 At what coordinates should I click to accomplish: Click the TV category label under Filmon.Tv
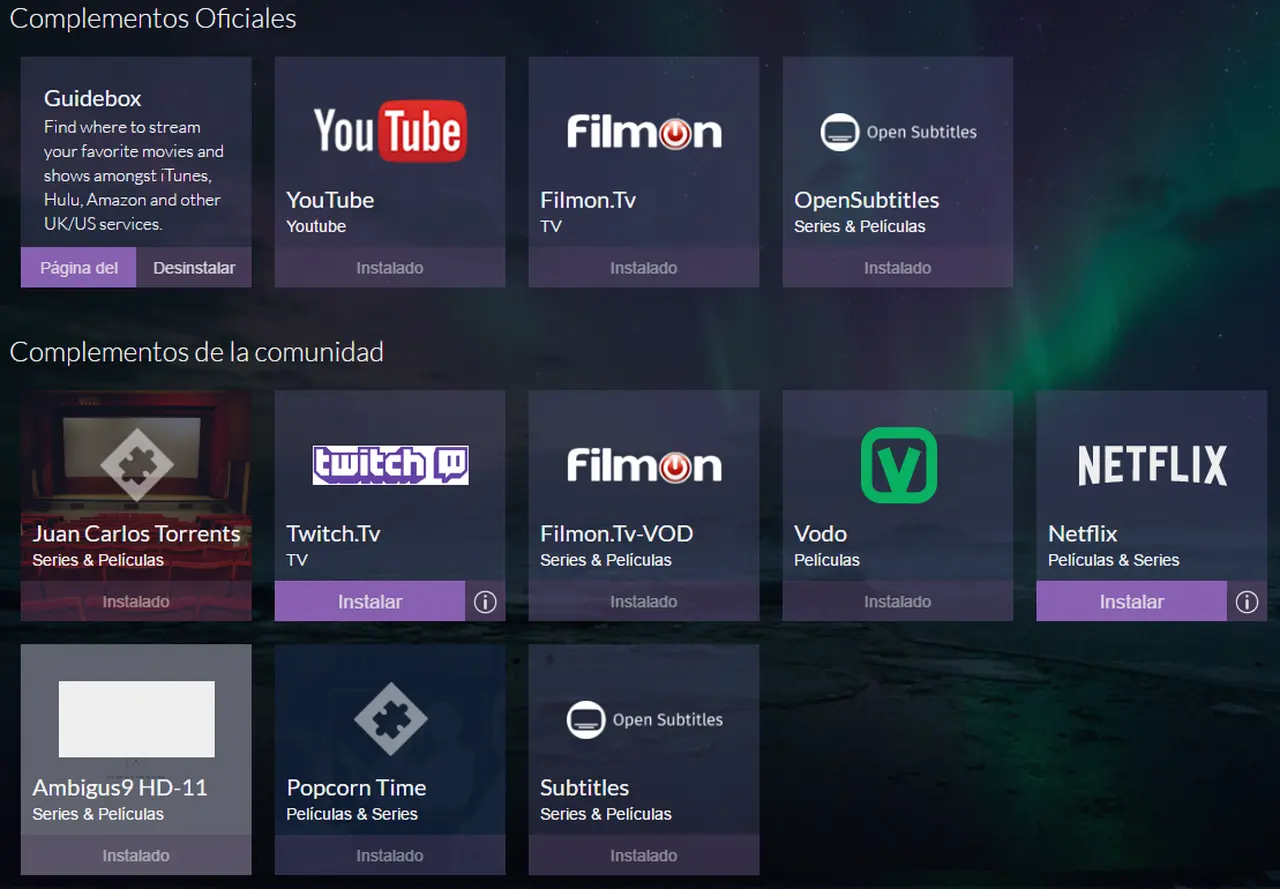coord(551,226)
